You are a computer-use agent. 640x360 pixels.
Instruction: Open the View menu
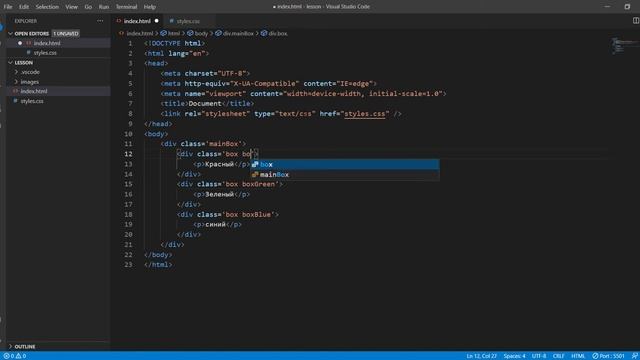71,7
